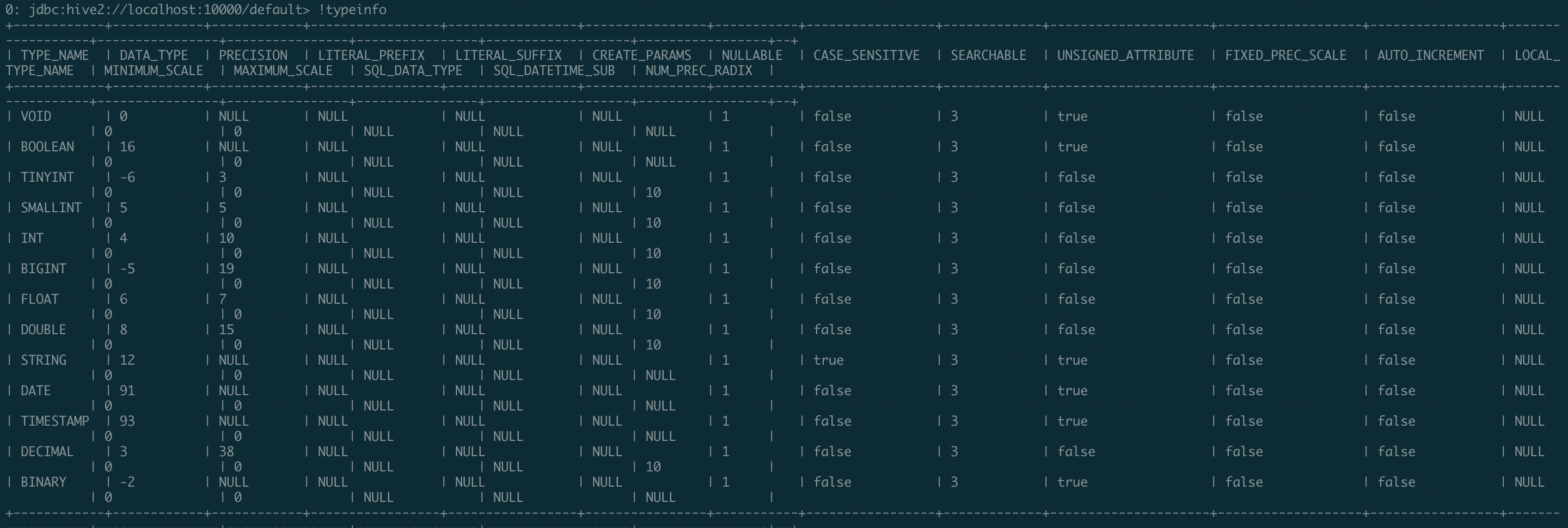Click TINYINT's data type value -6
Viewport: 1568px width, 528px height.
[127, 177]
